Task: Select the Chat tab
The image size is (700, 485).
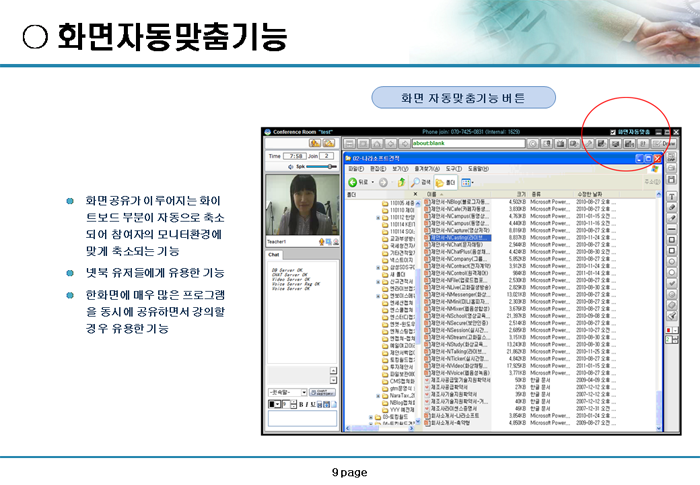Action: tap(274, 255)
